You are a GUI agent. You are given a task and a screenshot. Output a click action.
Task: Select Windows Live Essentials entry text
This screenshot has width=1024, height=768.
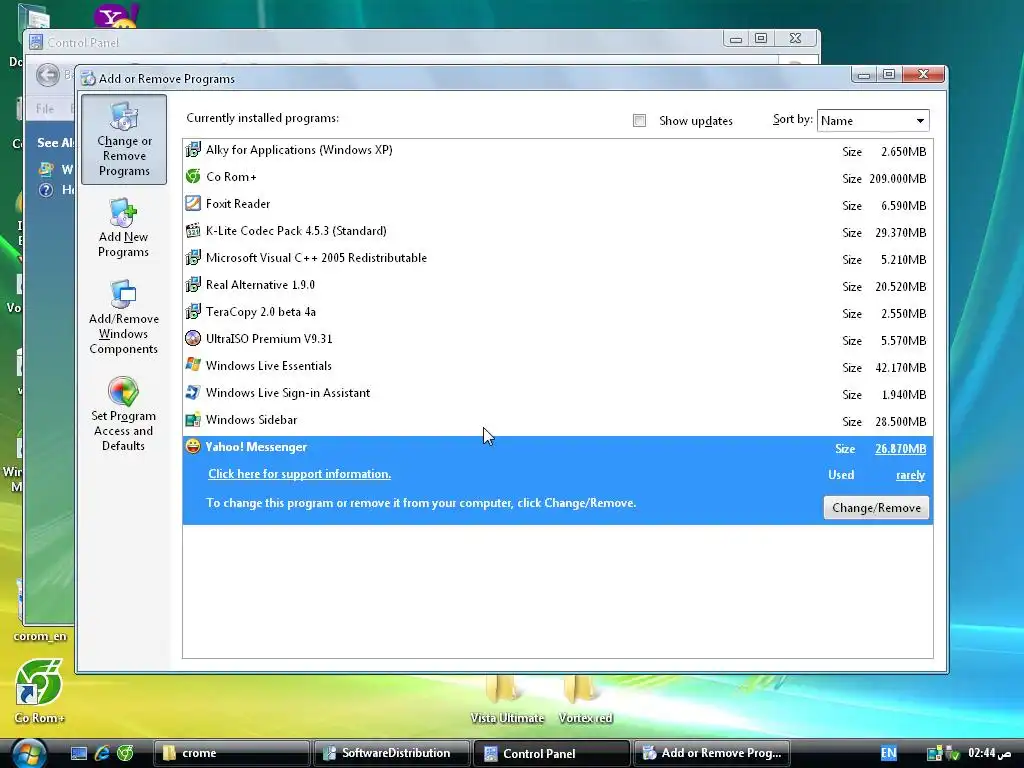(268, 366)
